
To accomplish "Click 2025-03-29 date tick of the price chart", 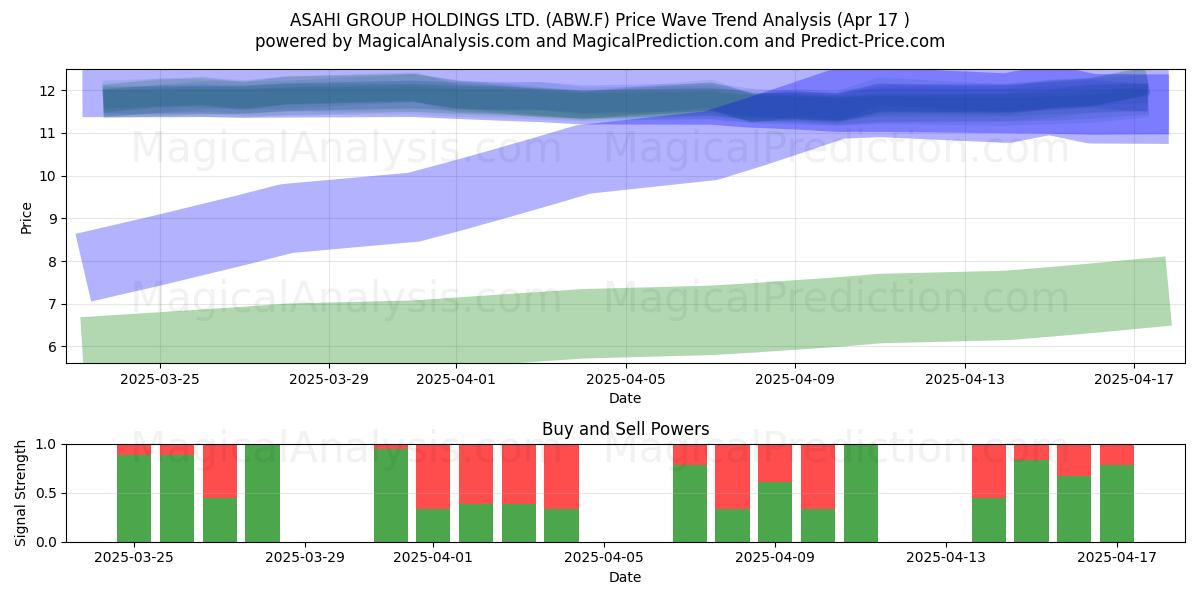I will [329, 380].
